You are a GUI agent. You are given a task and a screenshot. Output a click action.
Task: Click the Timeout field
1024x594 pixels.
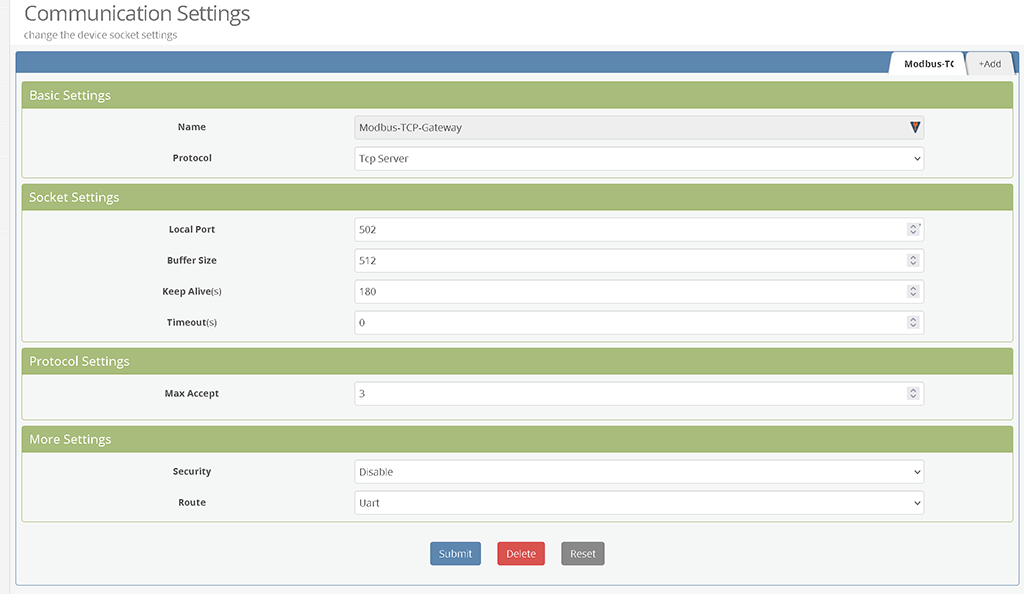click(x=639, y=322)
